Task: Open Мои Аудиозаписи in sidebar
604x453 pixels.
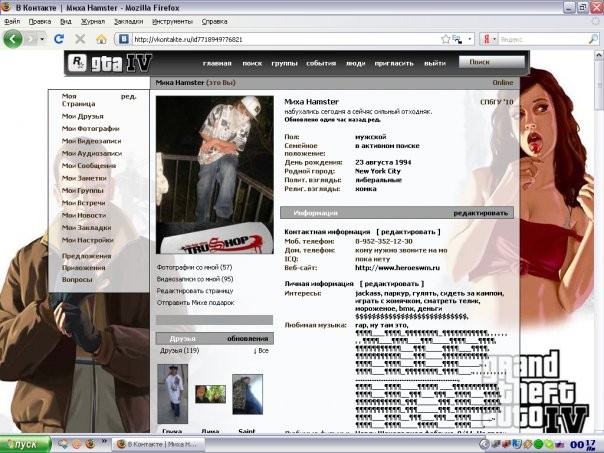Action: click(x=92, y=153)
